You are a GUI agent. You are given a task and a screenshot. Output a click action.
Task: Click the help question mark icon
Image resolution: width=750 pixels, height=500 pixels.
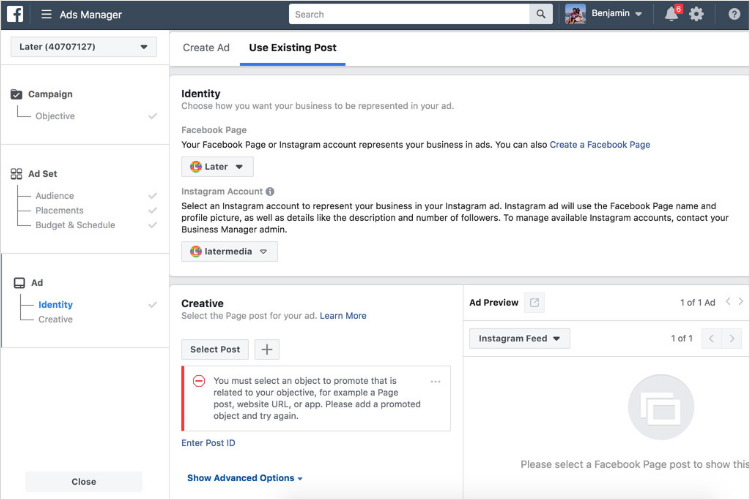pos(734,14)
